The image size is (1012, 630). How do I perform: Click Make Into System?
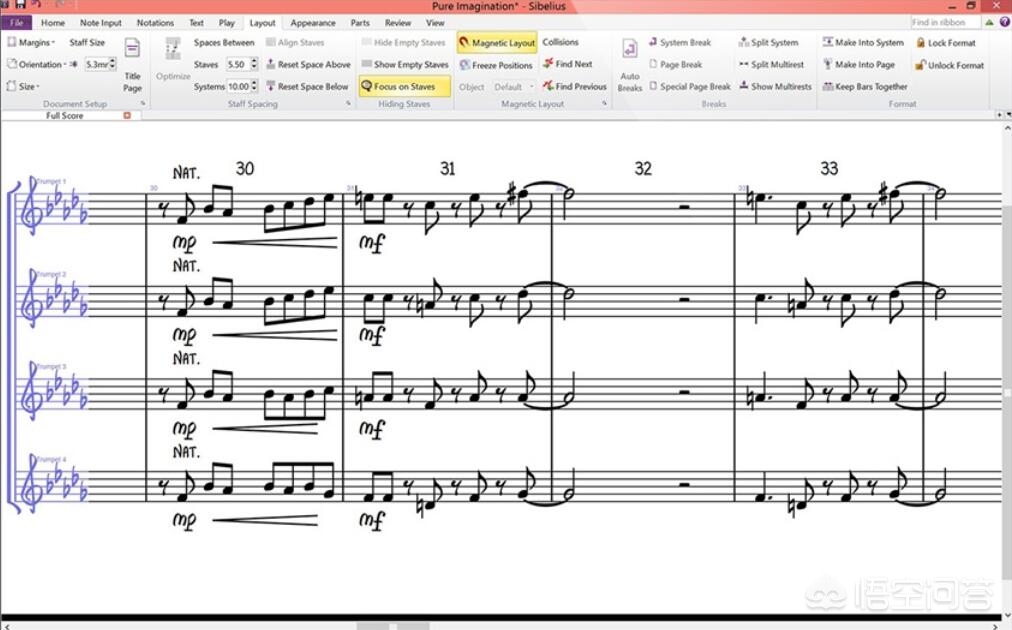[x=863, y=43]
